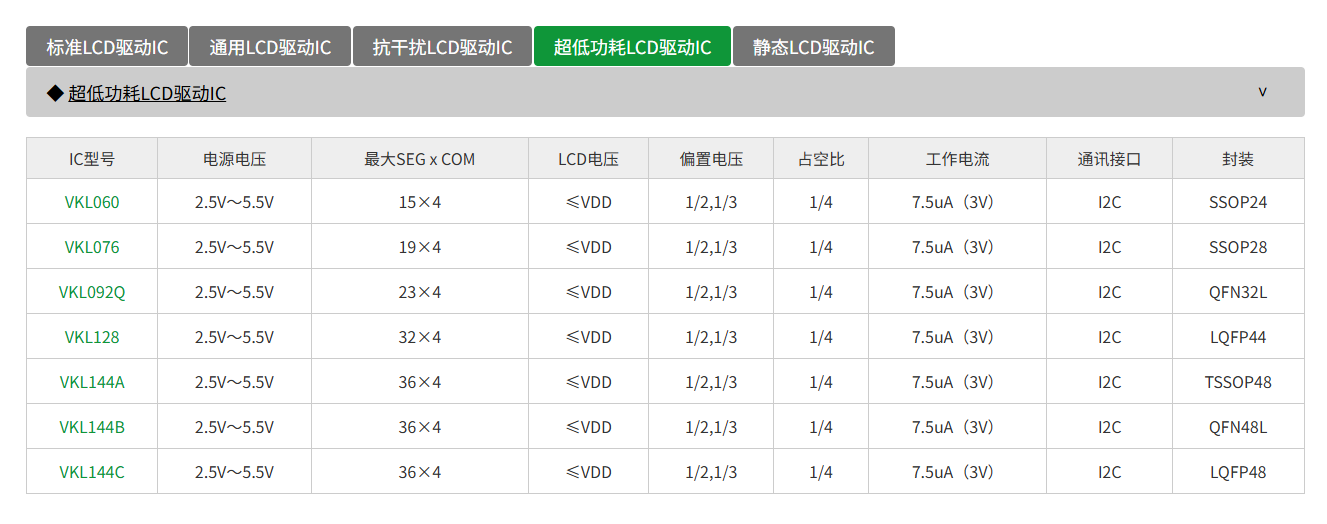Collapse the section using the chevron arrow
1327x524 pixels.
tap(1262, 92)
